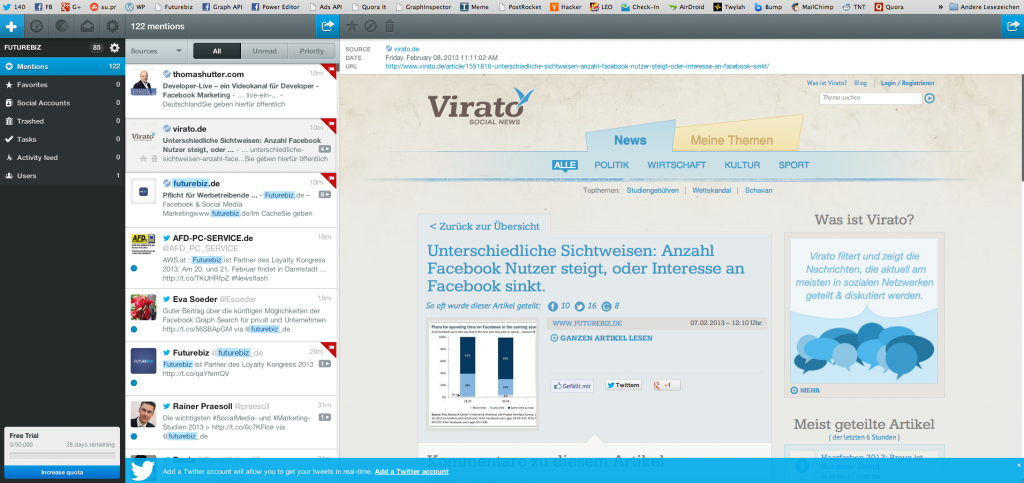This screenshot has height=483, width=1024.
Task: Expand the 8 similar mentions badge on futurebiz.de
Action: (325, 195)
